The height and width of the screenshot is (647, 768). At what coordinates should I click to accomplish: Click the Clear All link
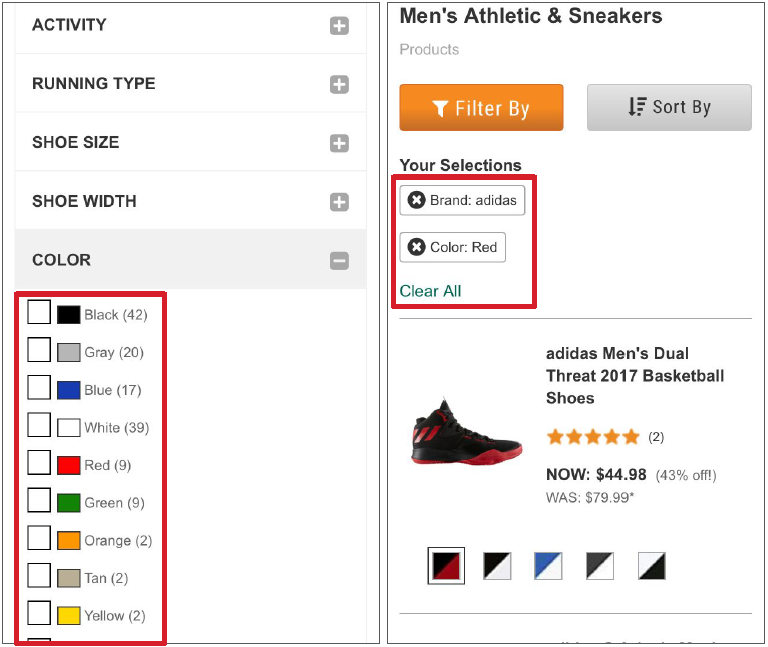tap(430, 291)
